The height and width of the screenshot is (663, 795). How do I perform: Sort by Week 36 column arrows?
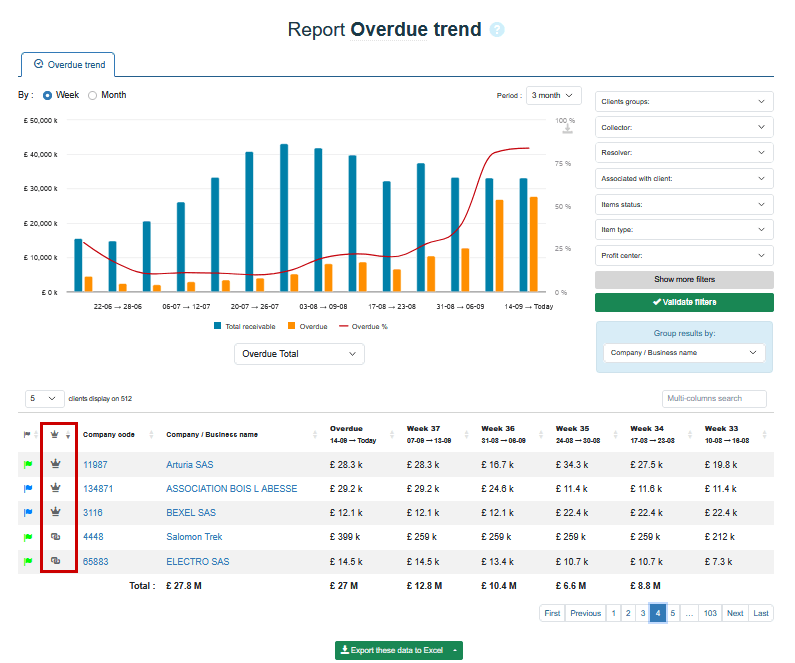(541, 434)
